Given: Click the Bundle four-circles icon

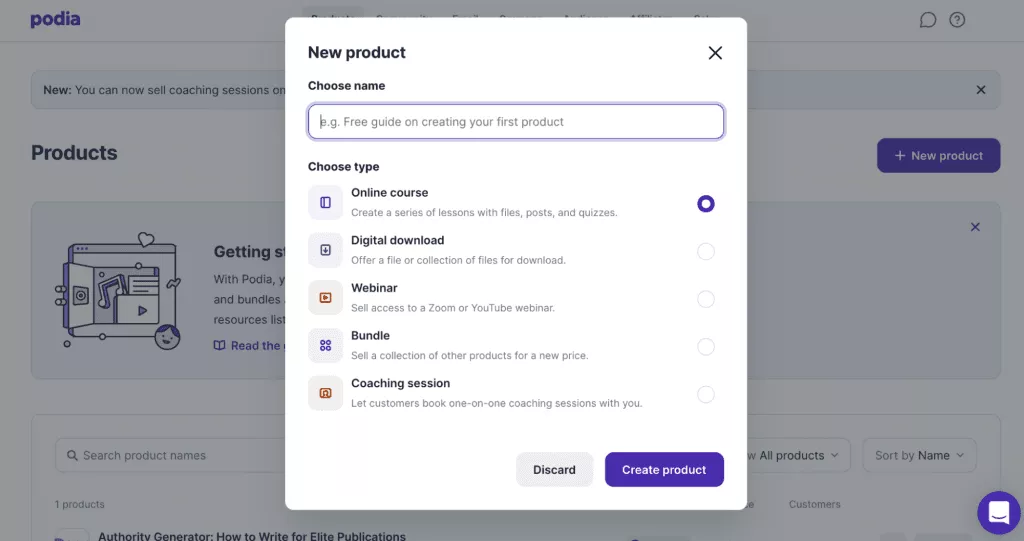Looking at the screenshot, I should point(325,346).
